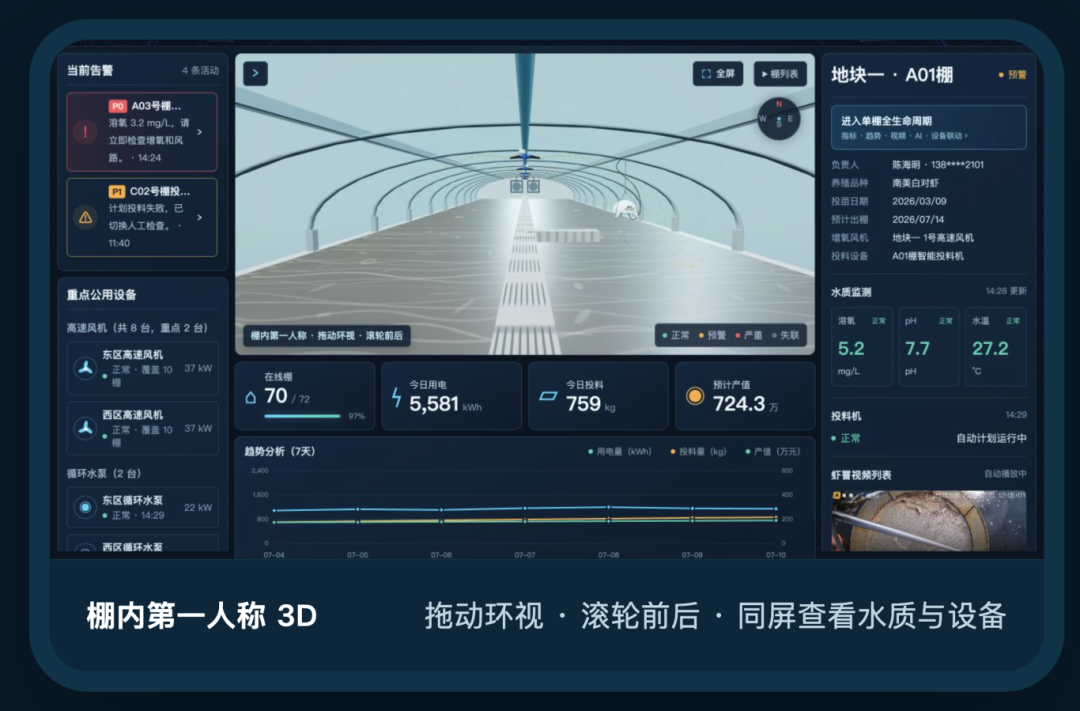Click the 今日用电 5,581 kWh value
This screenshot has height=711, width=1080.
pos(445,404)
